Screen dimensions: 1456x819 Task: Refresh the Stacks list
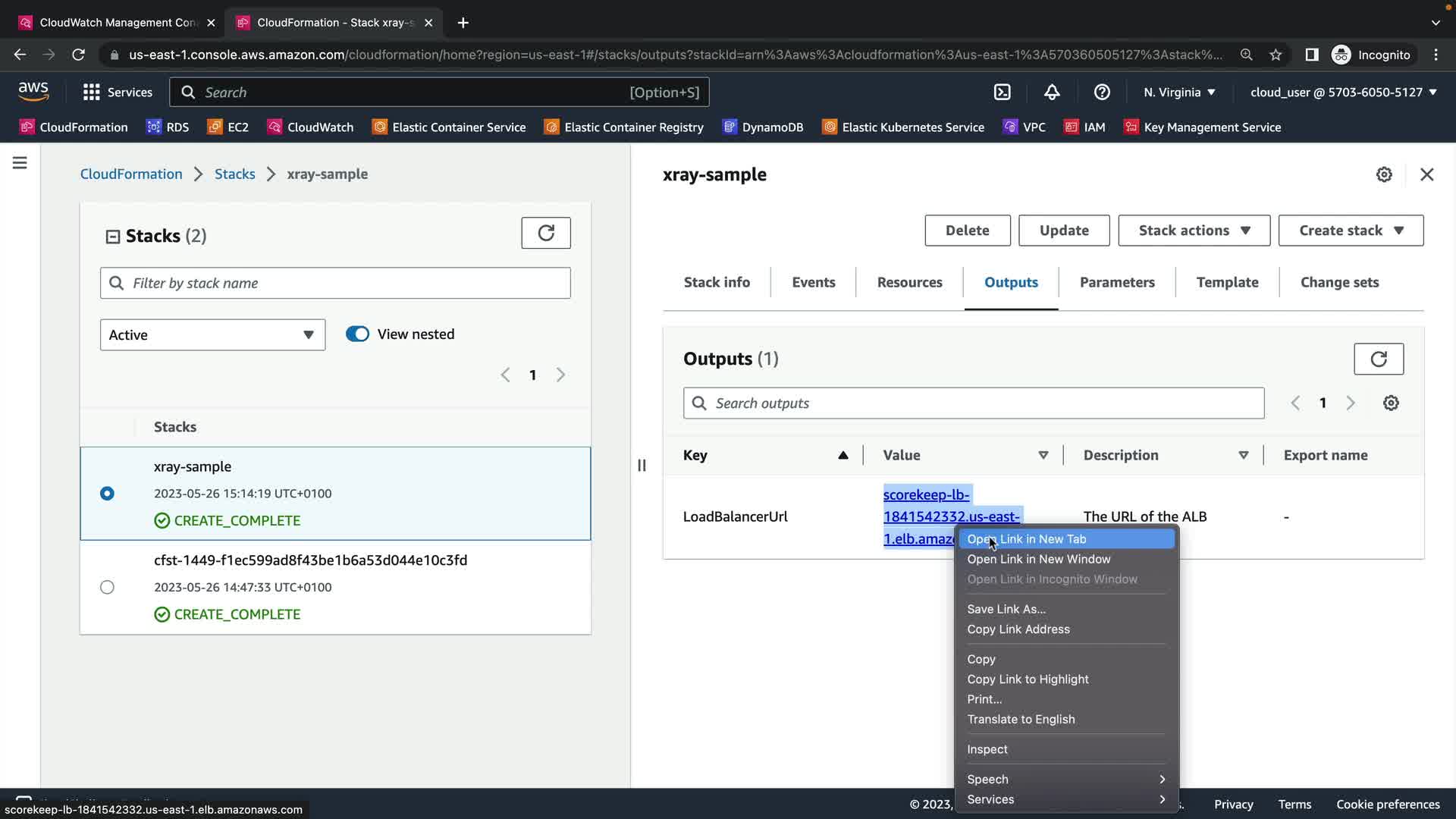pos(545,233)
